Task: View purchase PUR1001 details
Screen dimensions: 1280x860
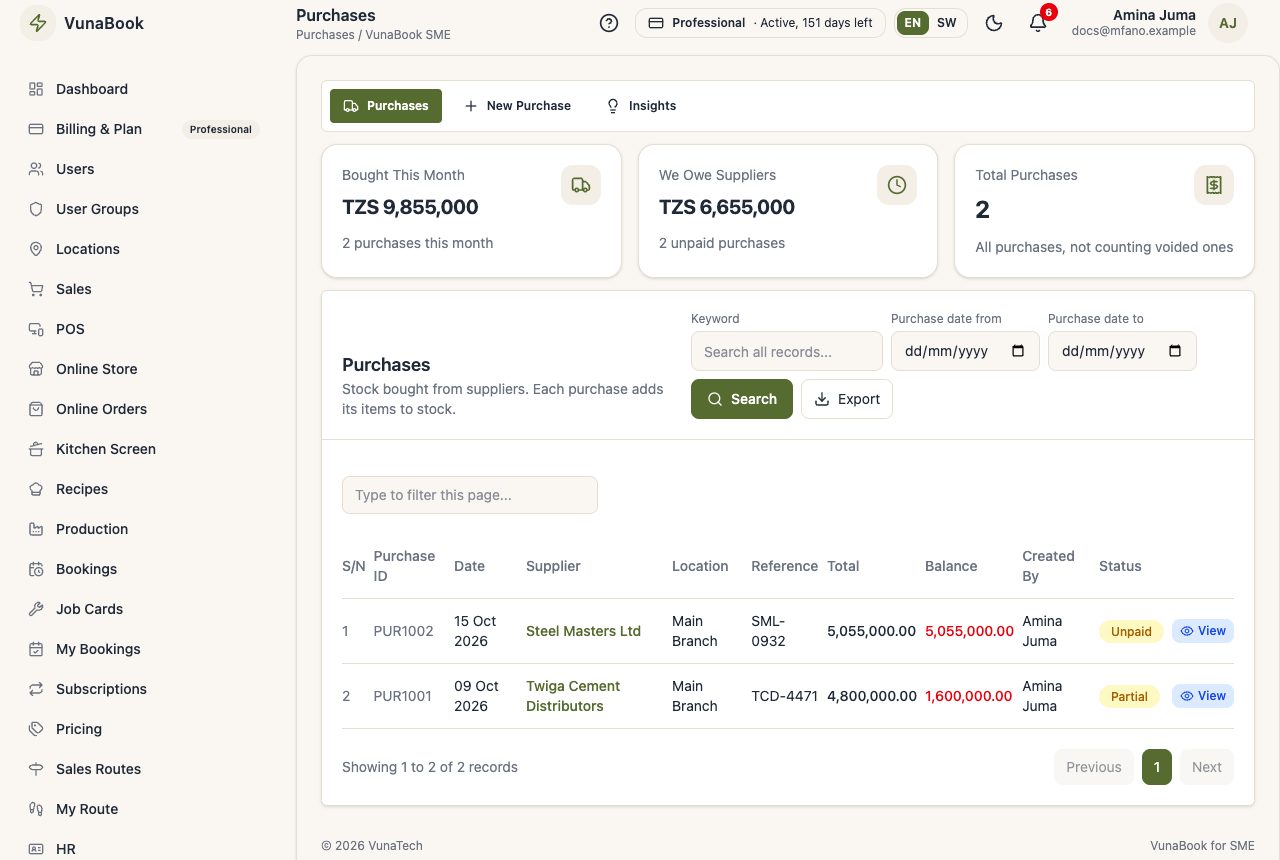Action: tap(1203, 696)
